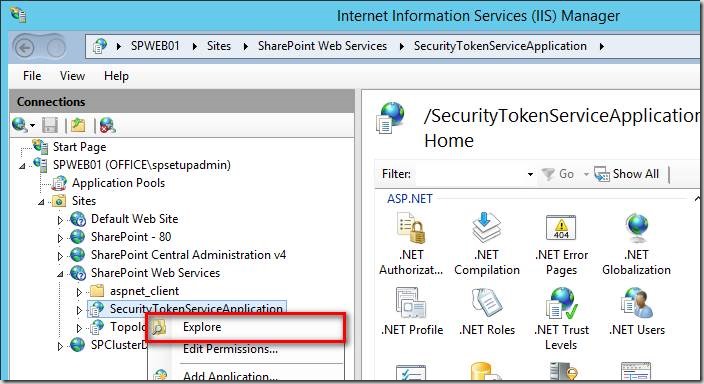Viewport: 704px width, 384px height.
Task: Open the Filter dropdown arrow
Action: click(x=530, y=174)
